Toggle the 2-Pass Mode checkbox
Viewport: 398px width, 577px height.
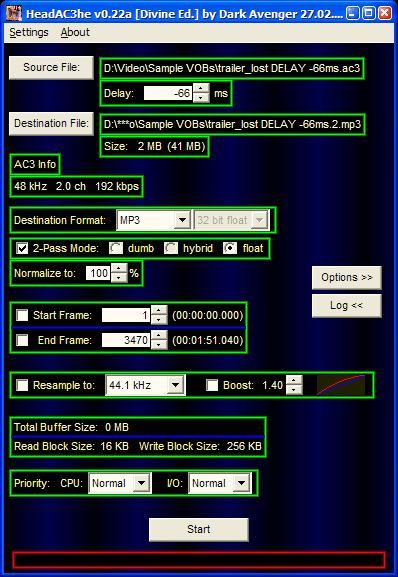tap(22, 248)
